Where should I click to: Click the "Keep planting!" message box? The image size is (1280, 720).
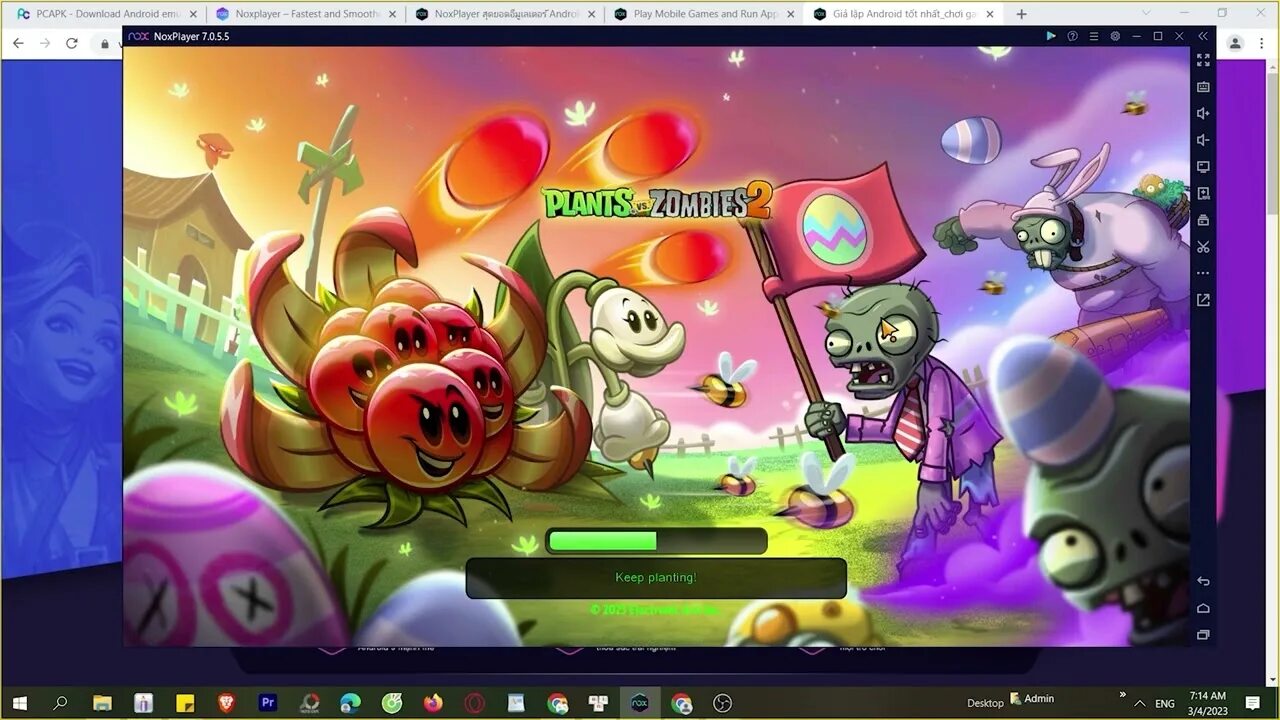coord(656,578)
